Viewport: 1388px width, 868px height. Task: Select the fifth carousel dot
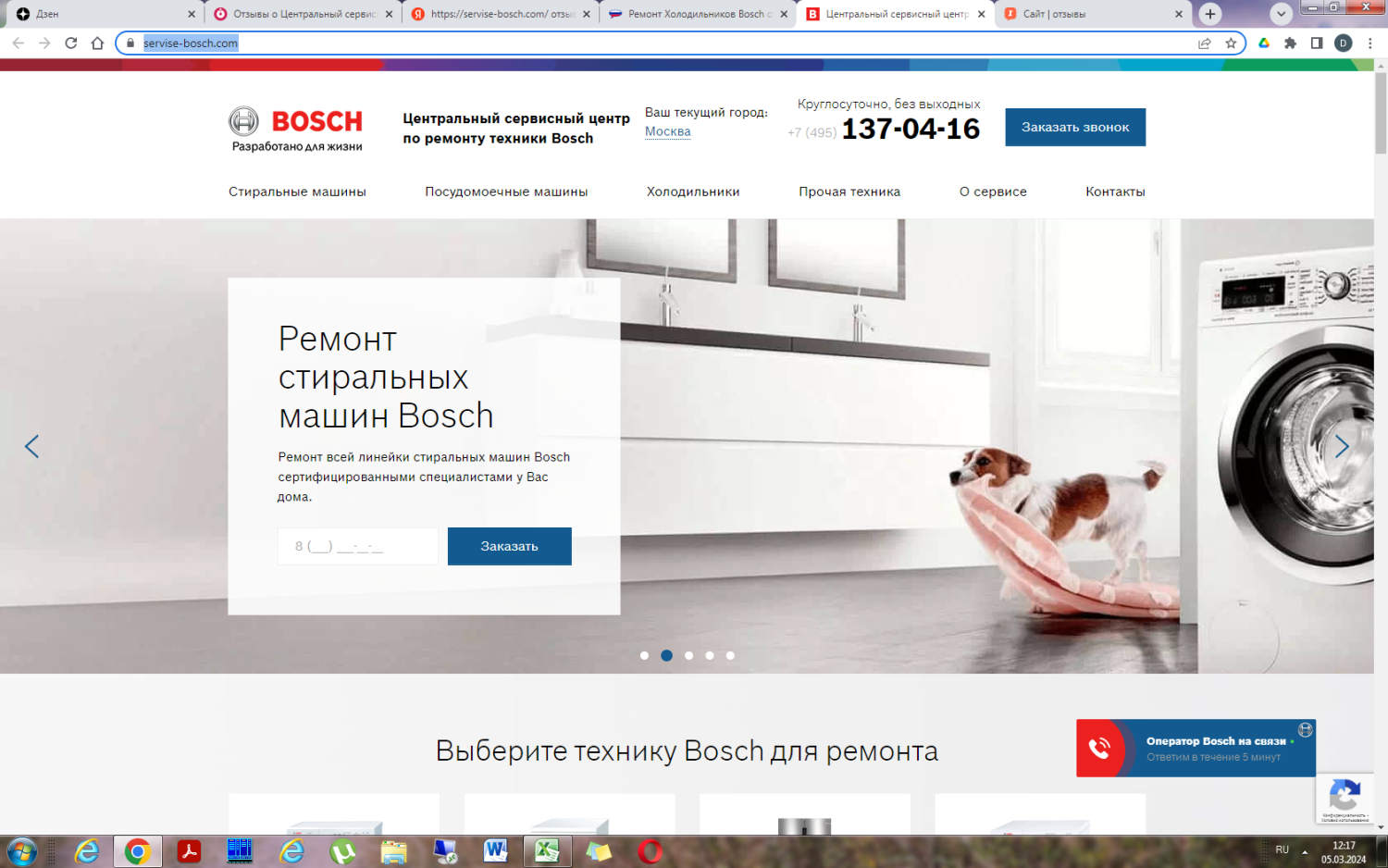pos(730,655)
